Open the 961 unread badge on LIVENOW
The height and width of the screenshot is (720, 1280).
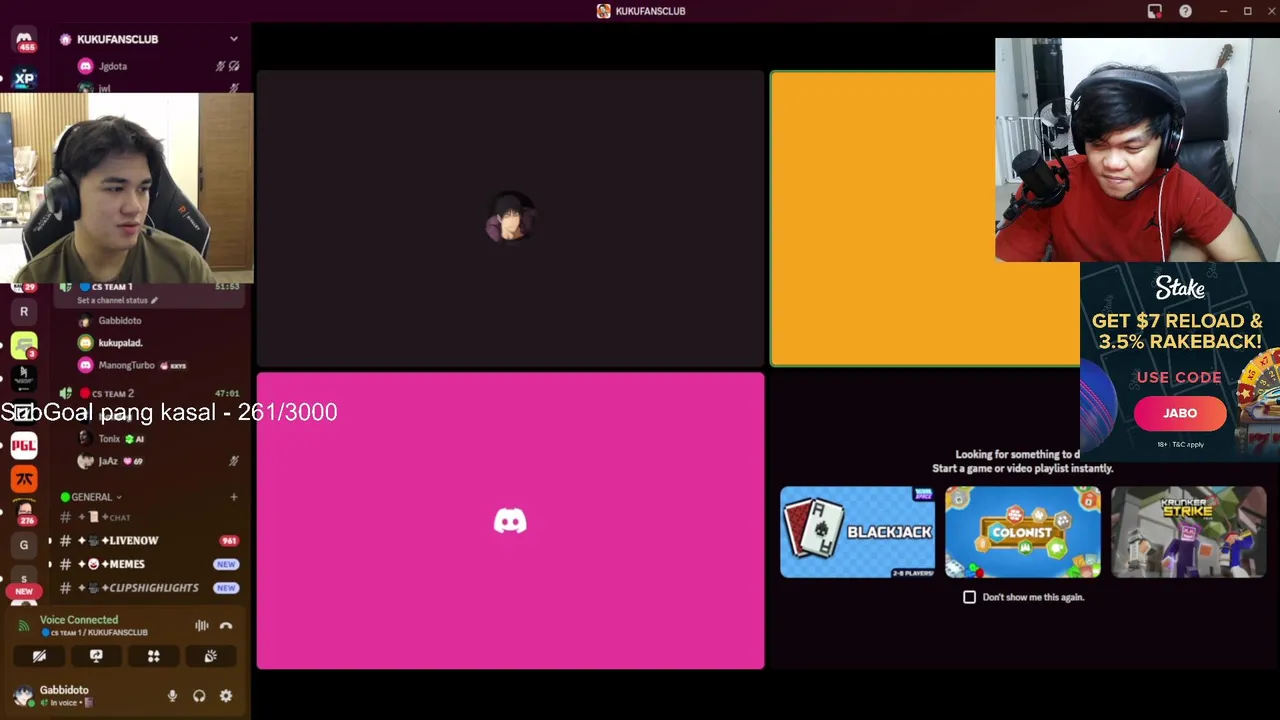229,541
